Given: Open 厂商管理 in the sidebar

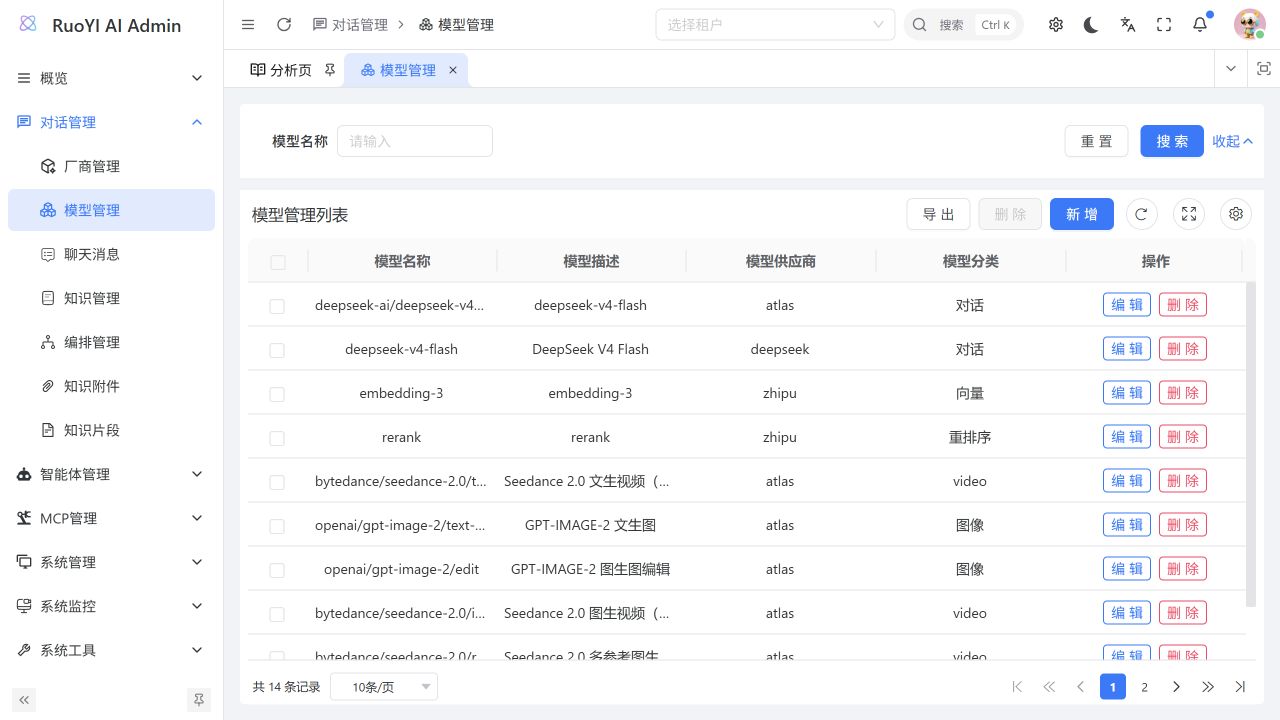Looking at the screenshot, I should click(111, 166).
